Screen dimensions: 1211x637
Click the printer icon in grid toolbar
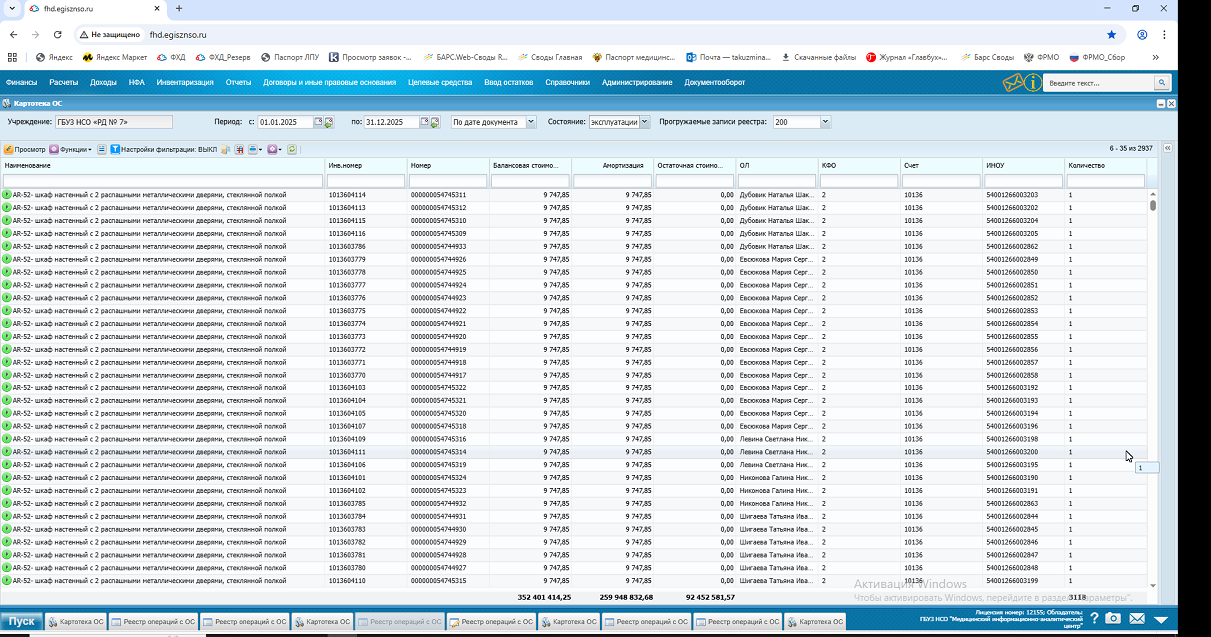(x=253, y=149)
